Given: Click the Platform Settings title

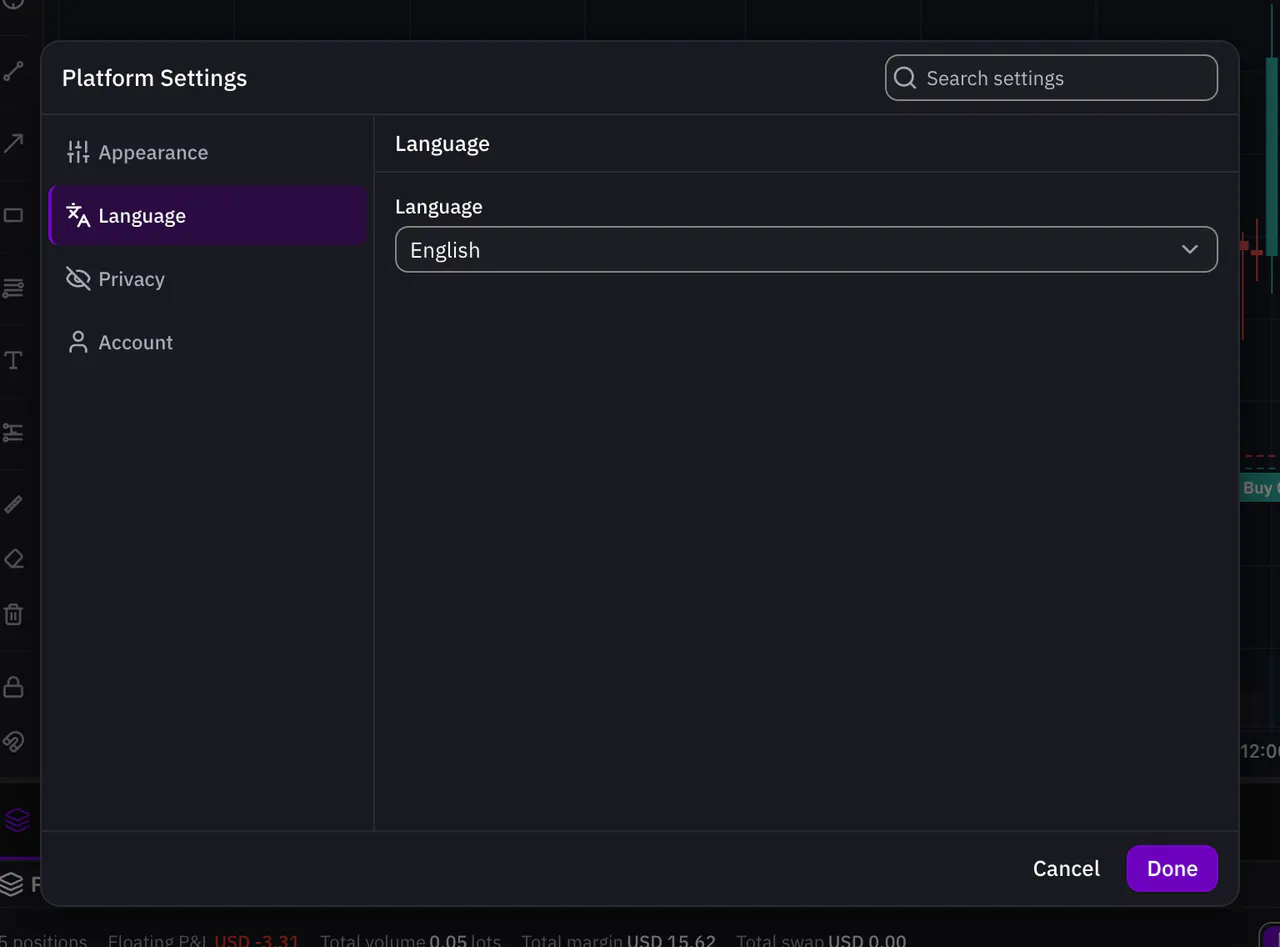Looking at the screenshot, I should click(154, 78).
